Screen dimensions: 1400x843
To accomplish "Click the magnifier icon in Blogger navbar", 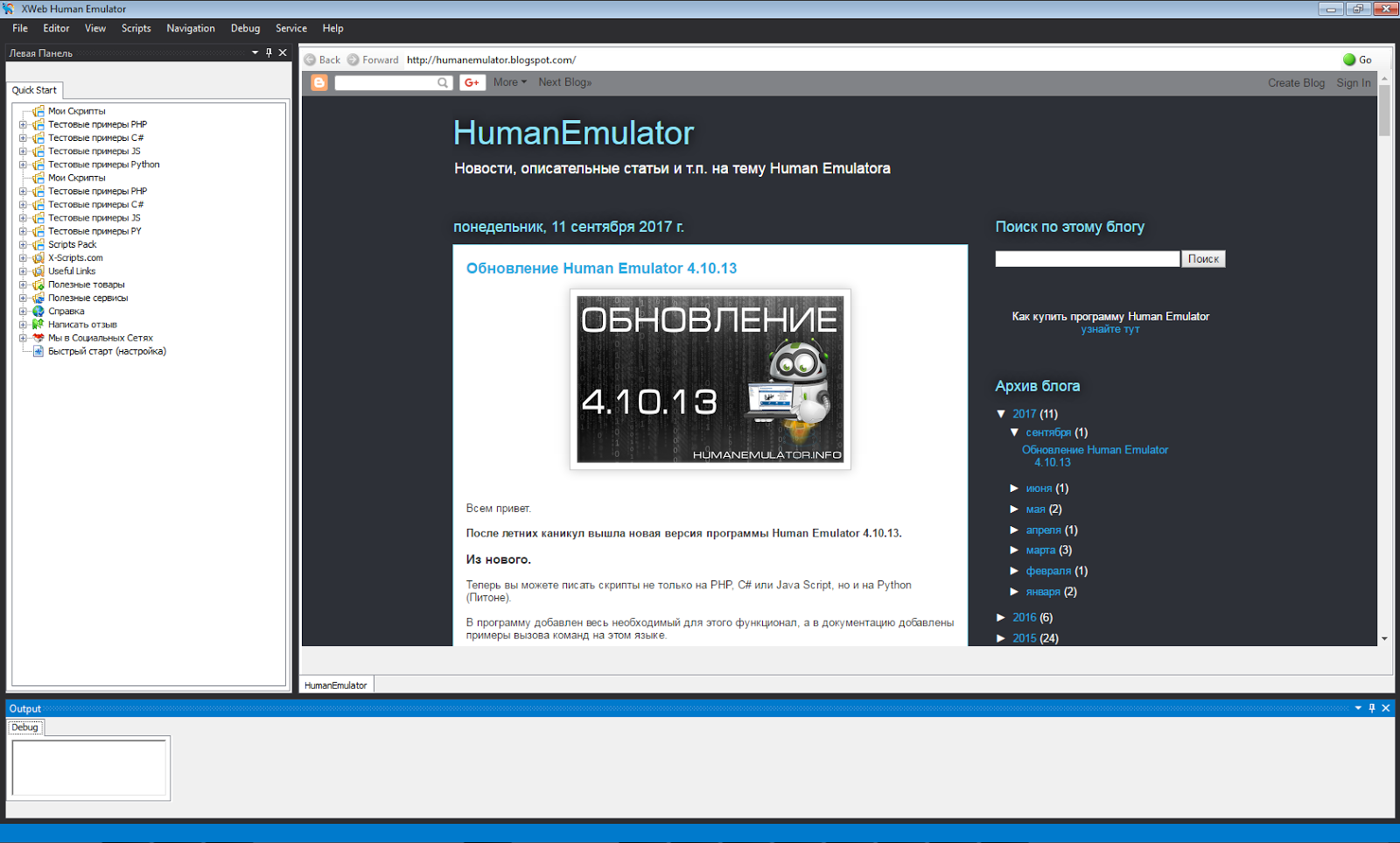I will (x=444, y=82).
